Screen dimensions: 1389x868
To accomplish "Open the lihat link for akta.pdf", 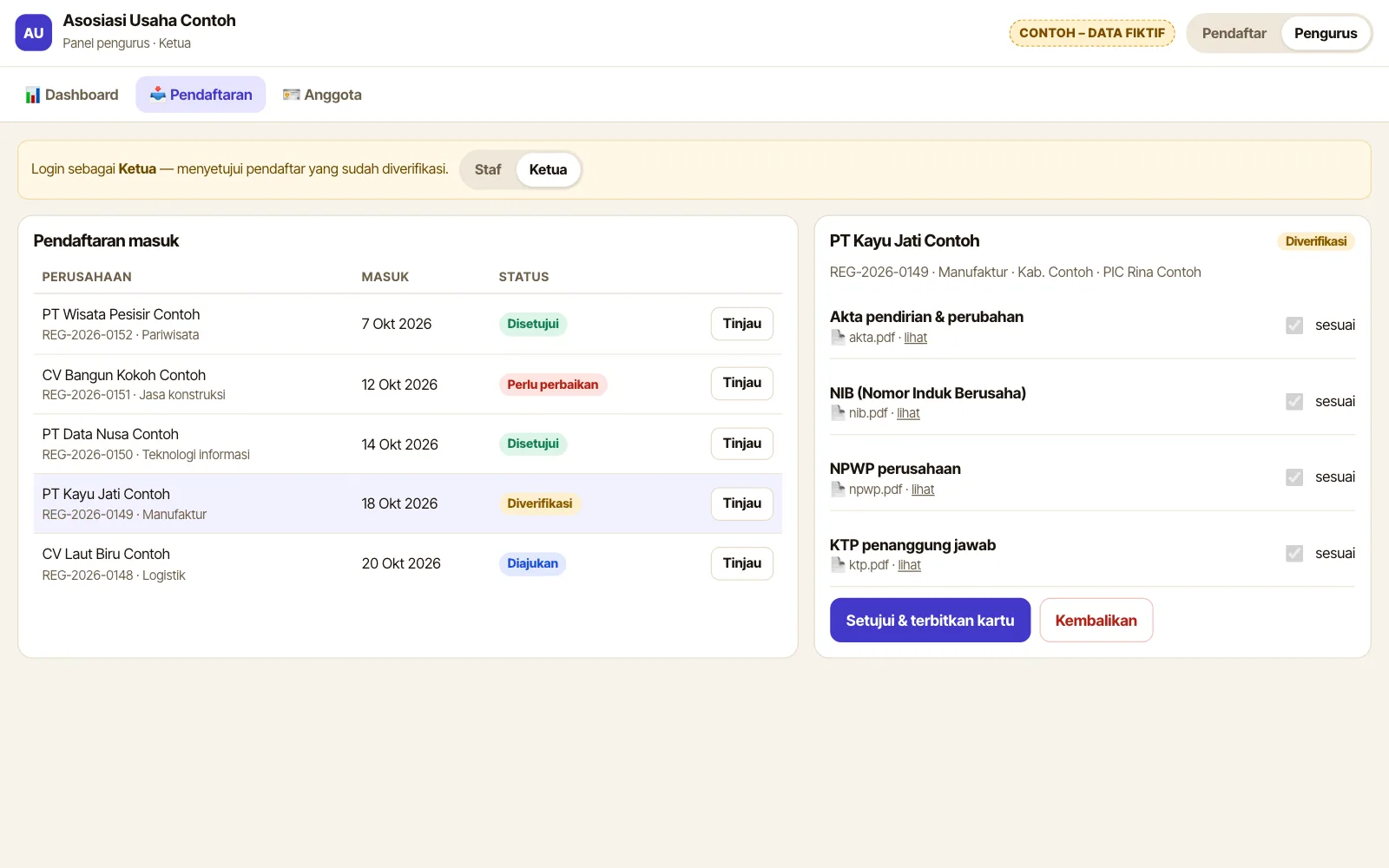I will (x=915, y=338).
